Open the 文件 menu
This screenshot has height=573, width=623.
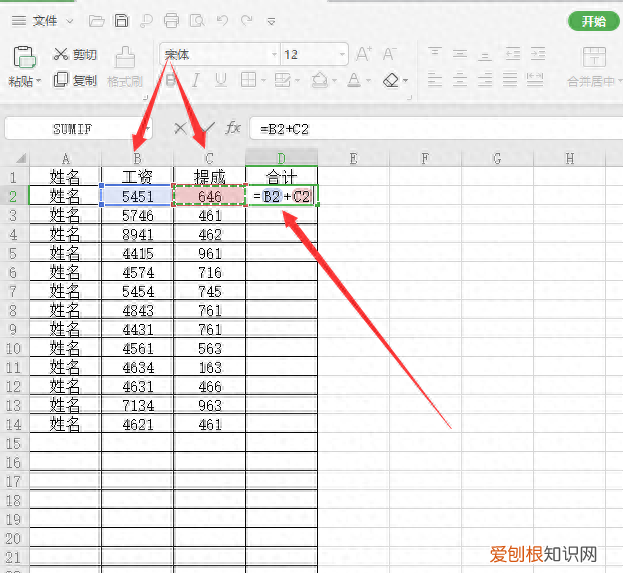(44, 20)
